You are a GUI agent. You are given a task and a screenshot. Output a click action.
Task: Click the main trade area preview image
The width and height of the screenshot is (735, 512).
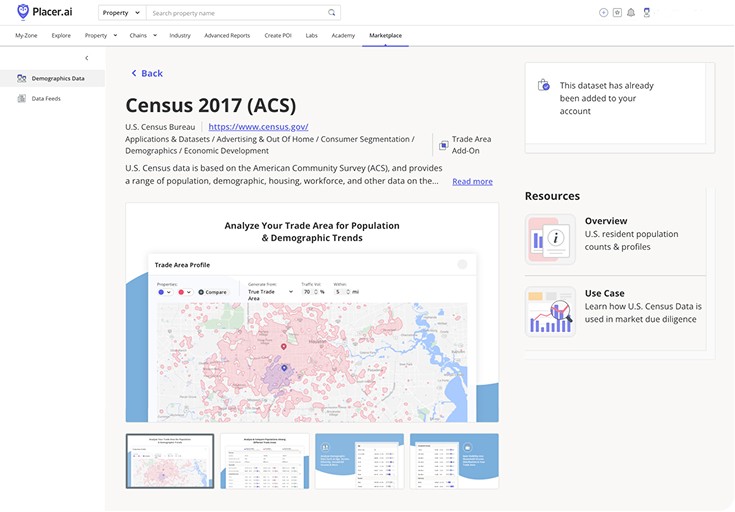click(312, 313)
